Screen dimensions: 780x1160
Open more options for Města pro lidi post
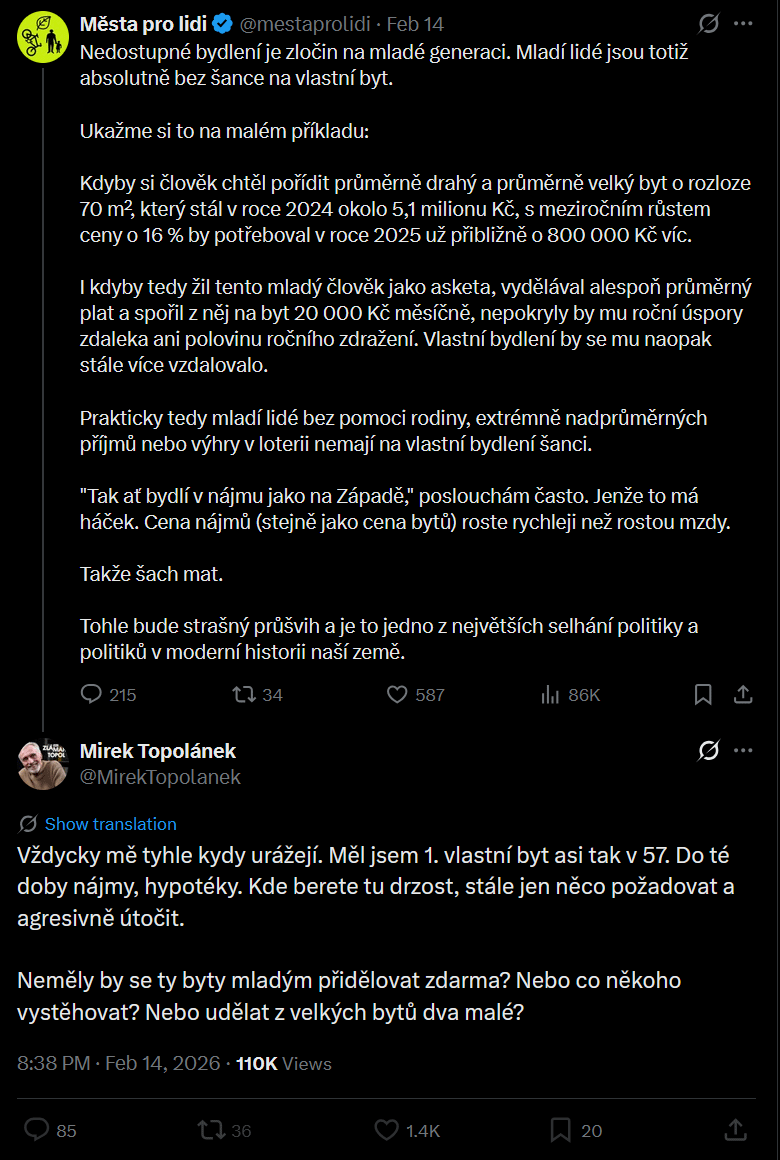click(x=743, y=23)
